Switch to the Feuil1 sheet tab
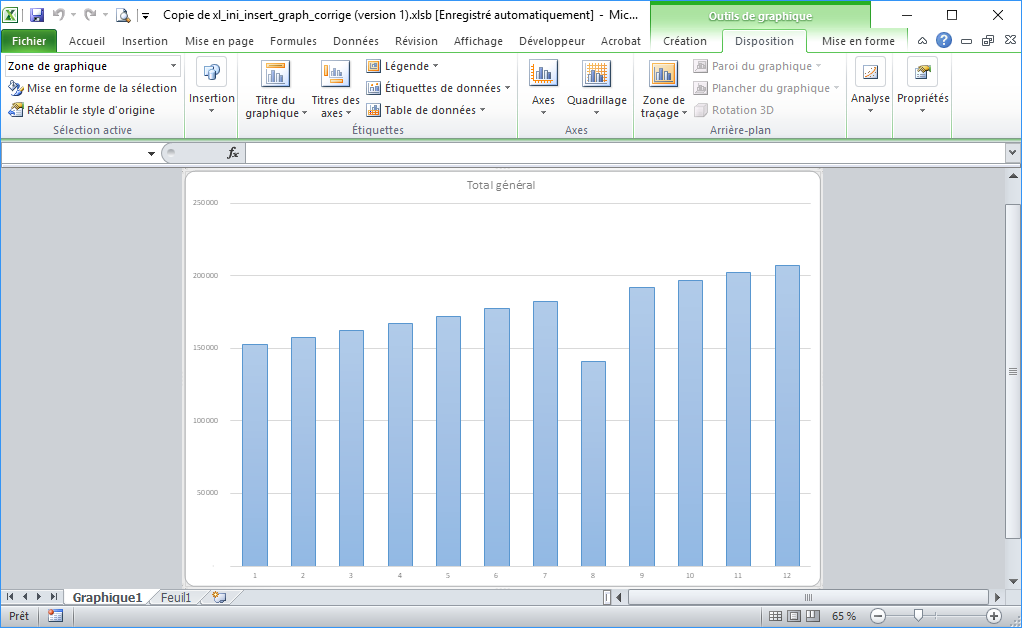 (176, 597)
